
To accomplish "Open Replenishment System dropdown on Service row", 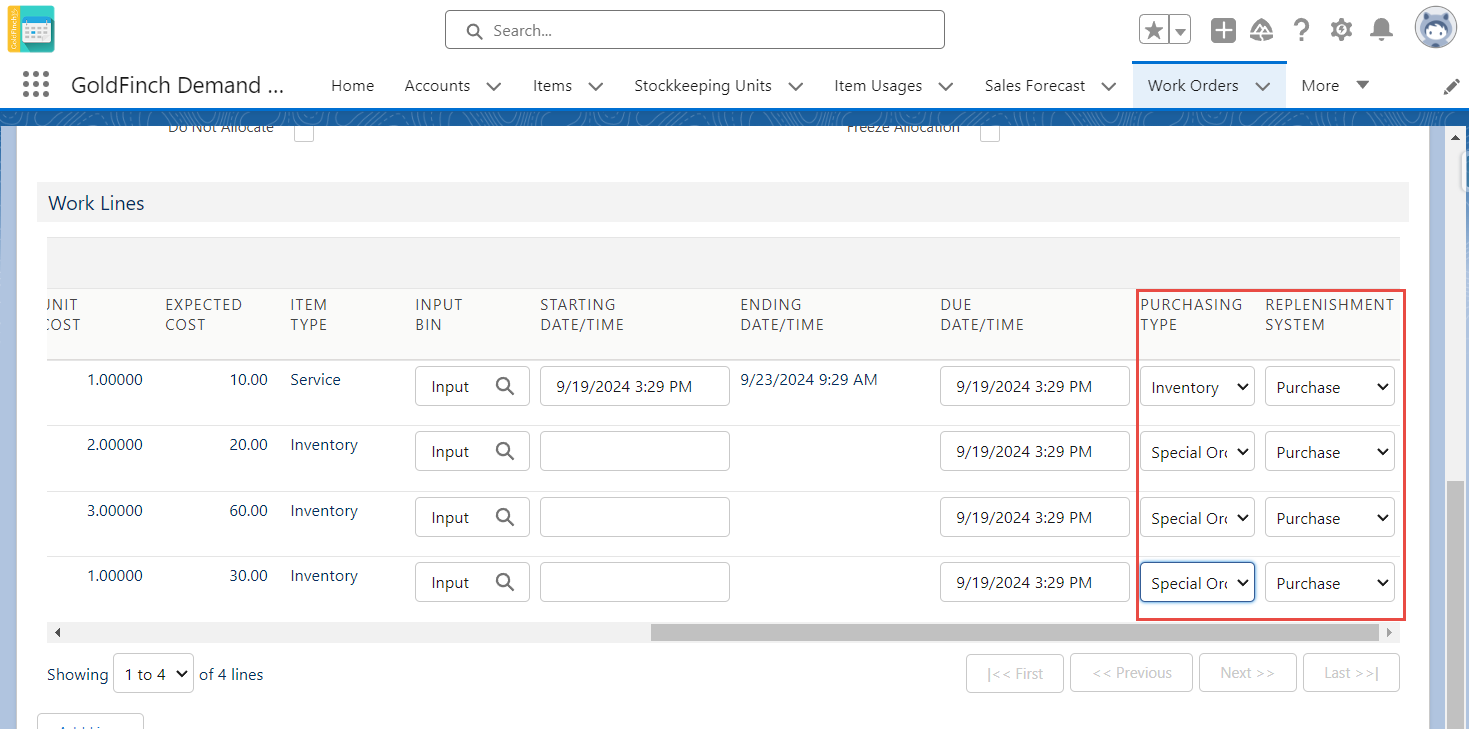I will [1330, 387].
